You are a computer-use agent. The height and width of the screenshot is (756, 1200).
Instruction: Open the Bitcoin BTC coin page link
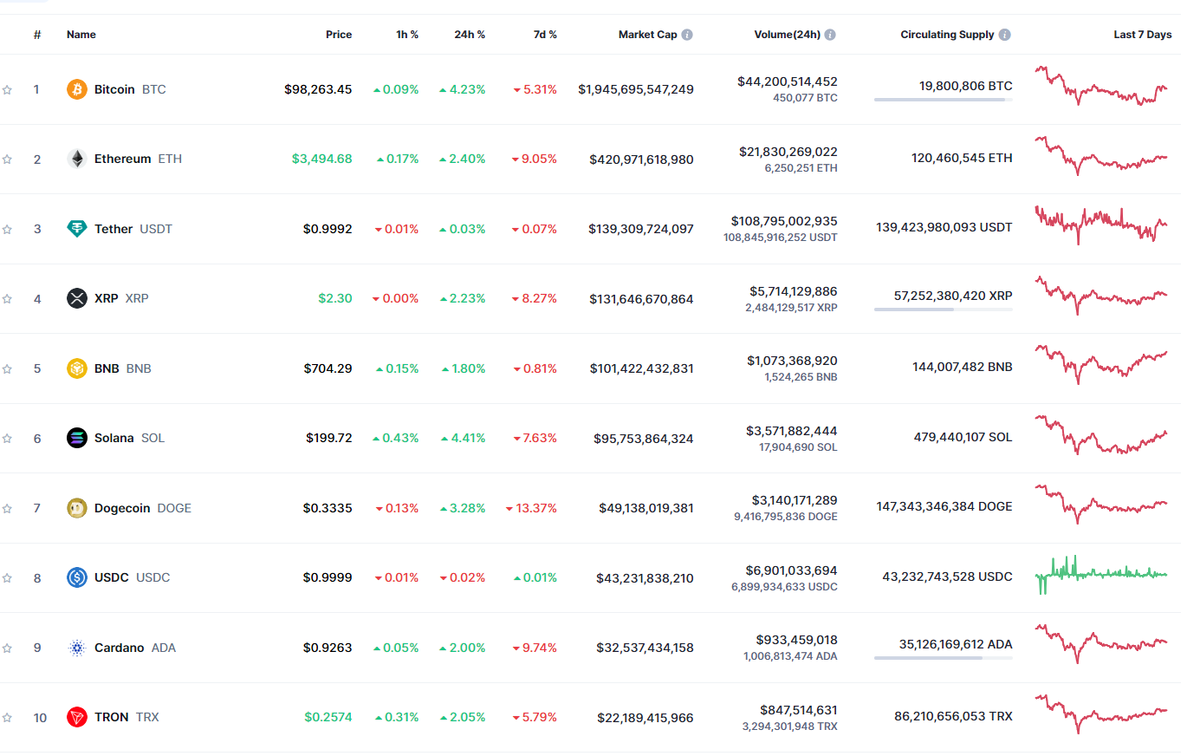click(116, 89)
